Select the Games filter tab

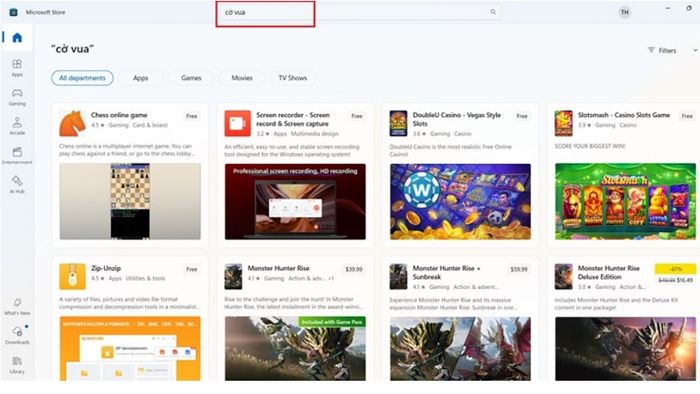pos(191,78)
